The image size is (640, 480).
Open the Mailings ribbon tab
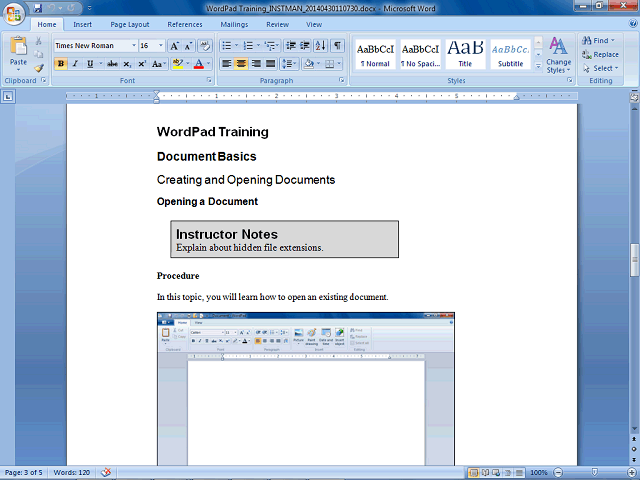click(x=234, y=24)
